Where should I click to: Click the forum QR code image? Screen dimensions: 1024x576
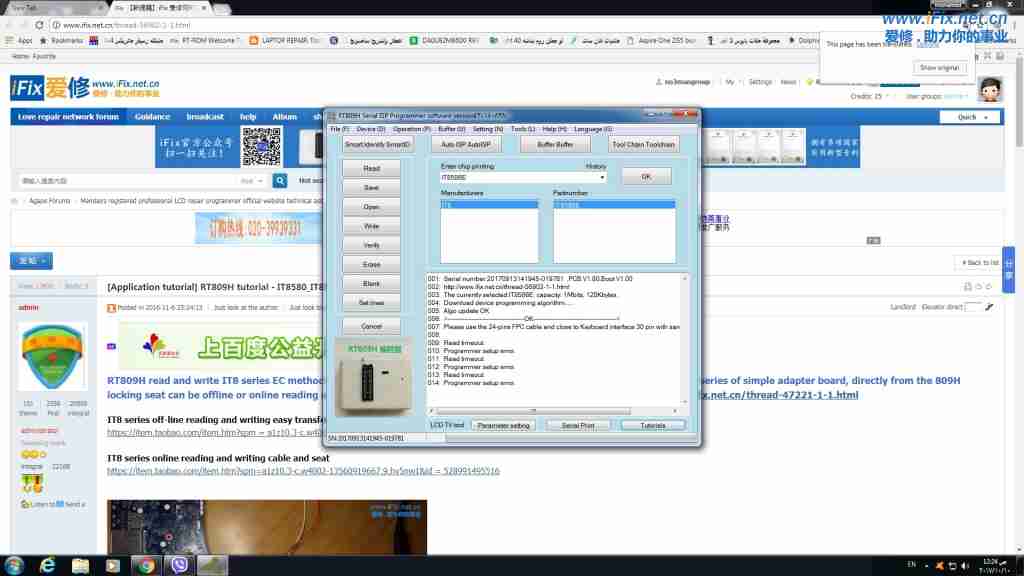pyautogui.click(x=260, y=148)
